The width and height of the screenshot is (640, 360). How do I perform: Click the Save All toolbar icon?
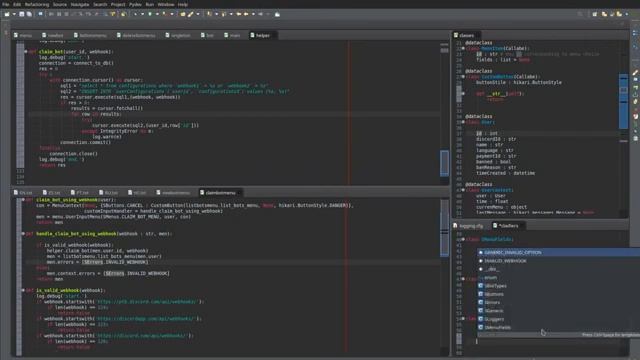click(29, 14)
